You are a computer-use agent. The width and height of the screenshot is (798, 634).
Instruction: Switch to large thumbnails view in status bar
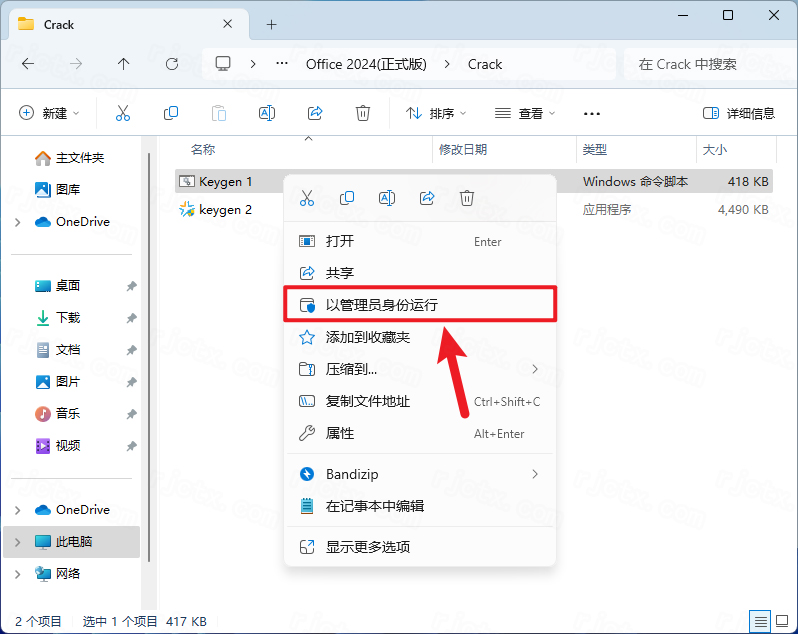click(x=782, y=621)
